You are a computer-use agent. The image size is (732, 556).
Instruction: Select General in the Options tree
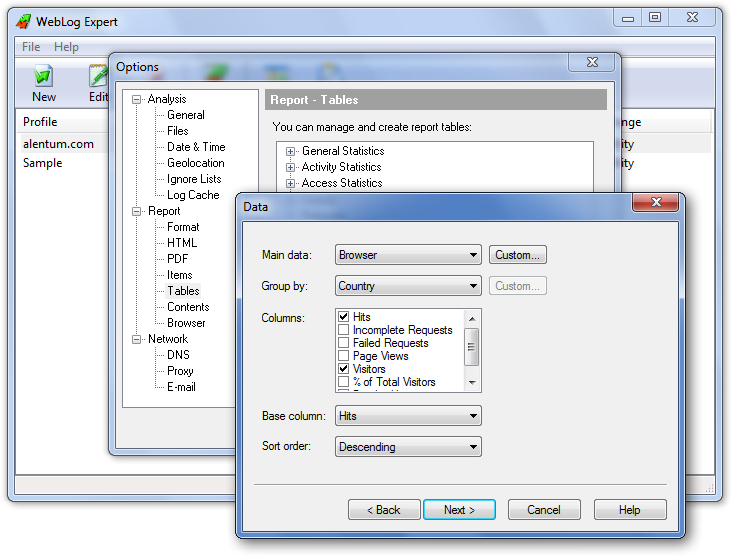click(x=186, y=115)
